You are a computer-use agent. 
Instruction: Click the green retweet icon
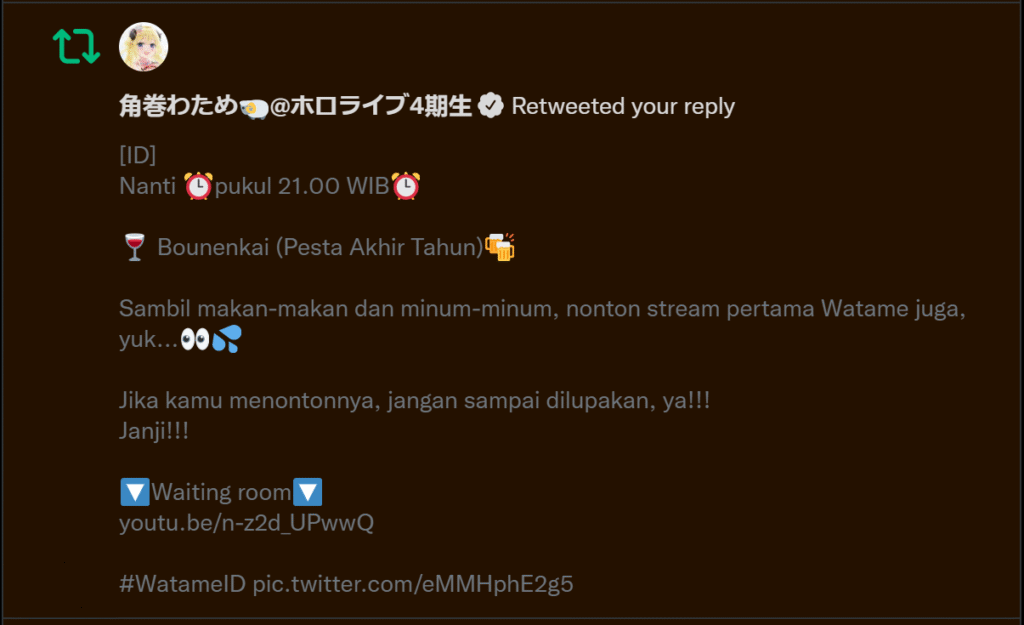pos(76,46)
